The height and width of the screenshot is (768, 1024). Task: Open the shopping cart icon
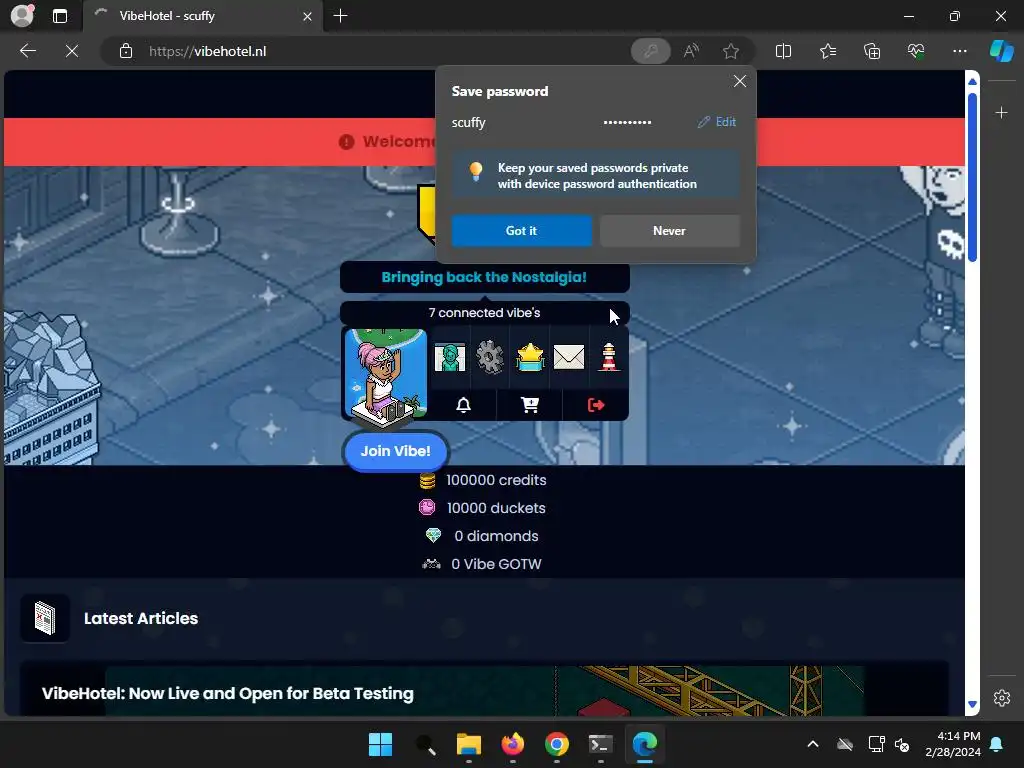click(530, 405)
